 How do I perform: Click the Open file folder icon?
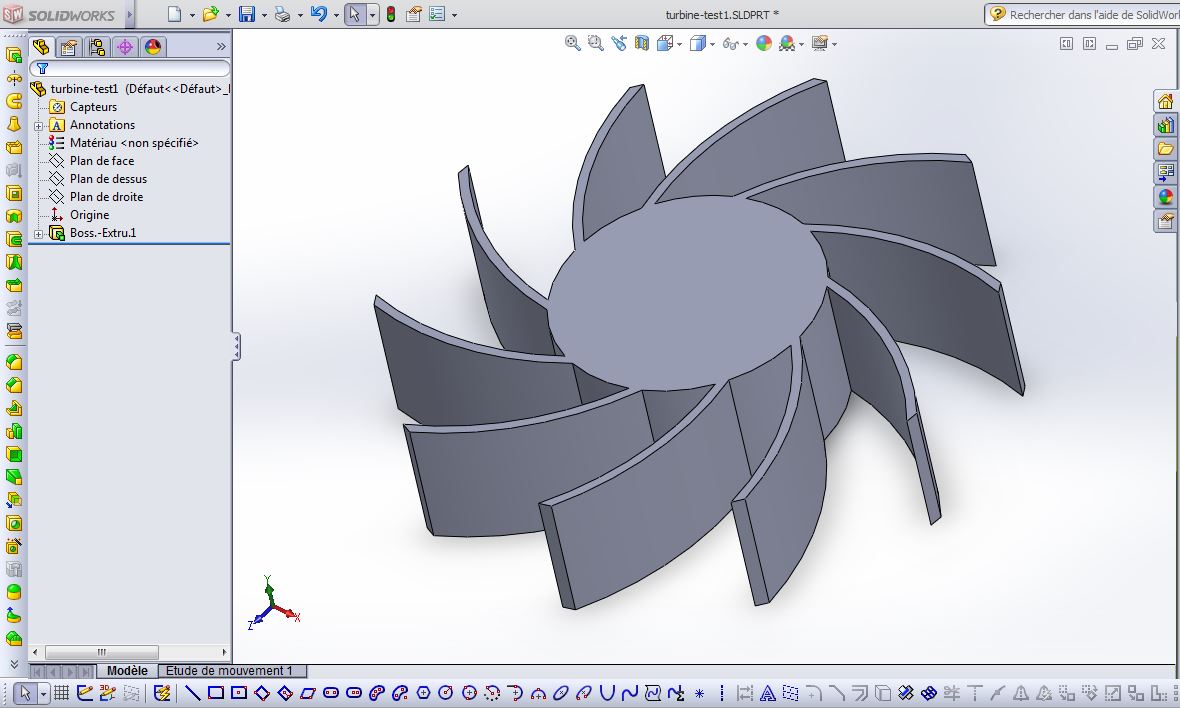pos(211,14)
